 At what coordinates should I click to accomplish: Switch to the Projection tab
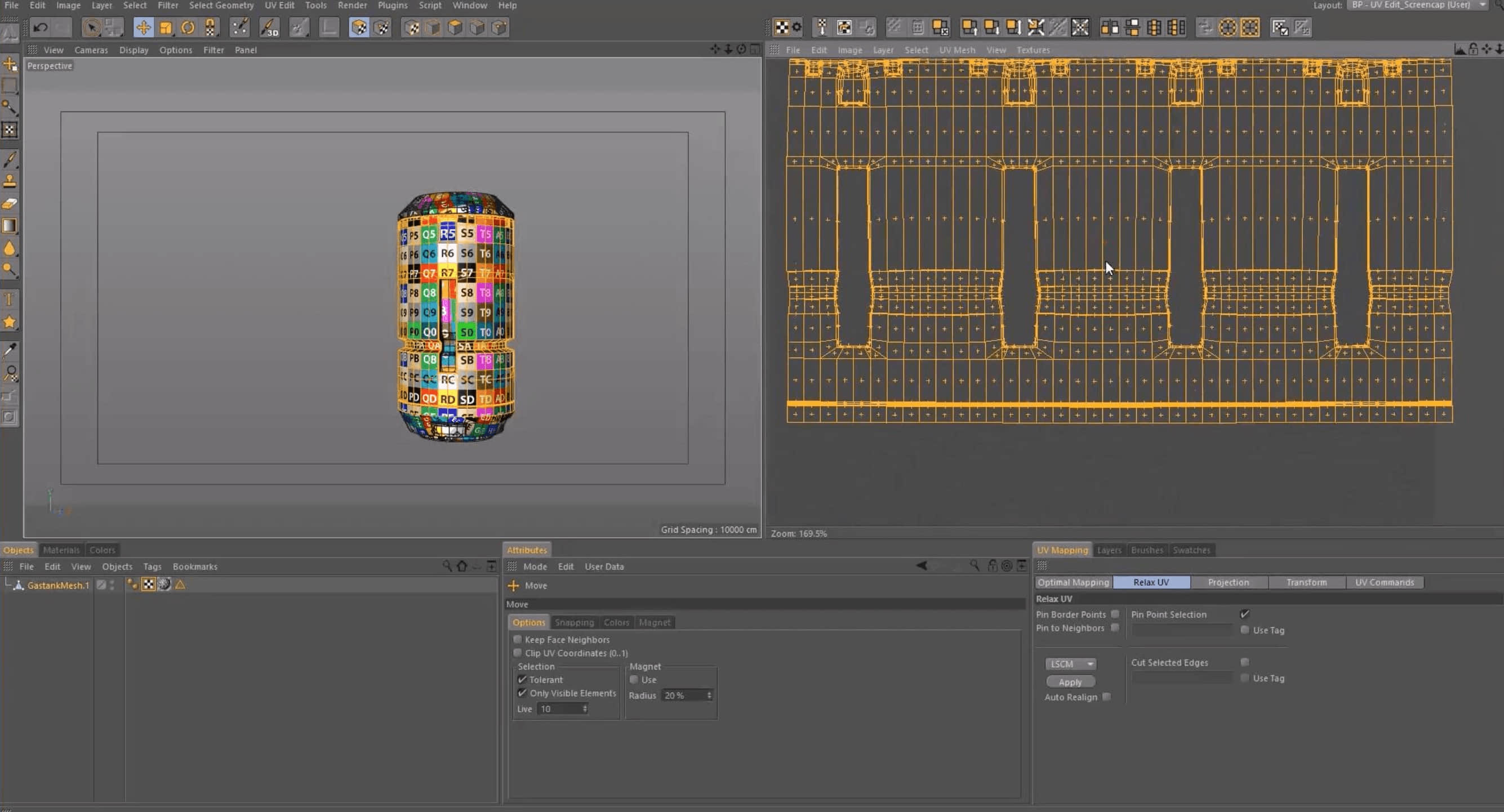tap(1228, 582)
